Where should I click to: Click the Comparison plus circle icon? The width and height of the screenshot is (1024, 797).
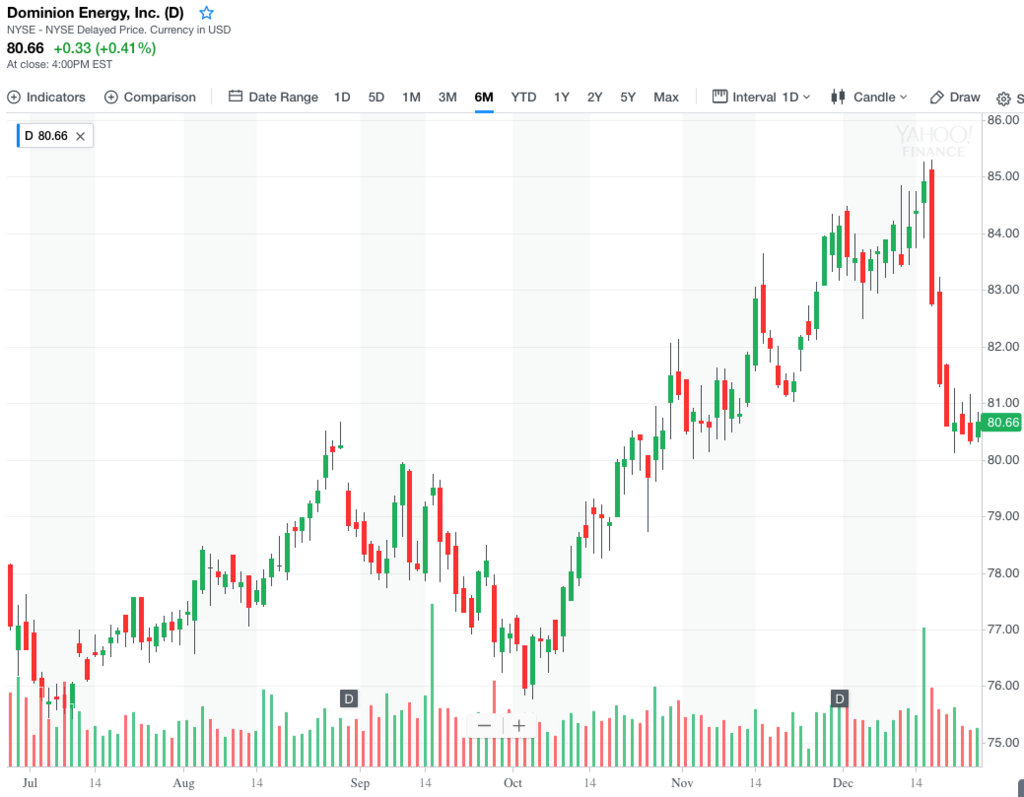(x=111, y=97)
